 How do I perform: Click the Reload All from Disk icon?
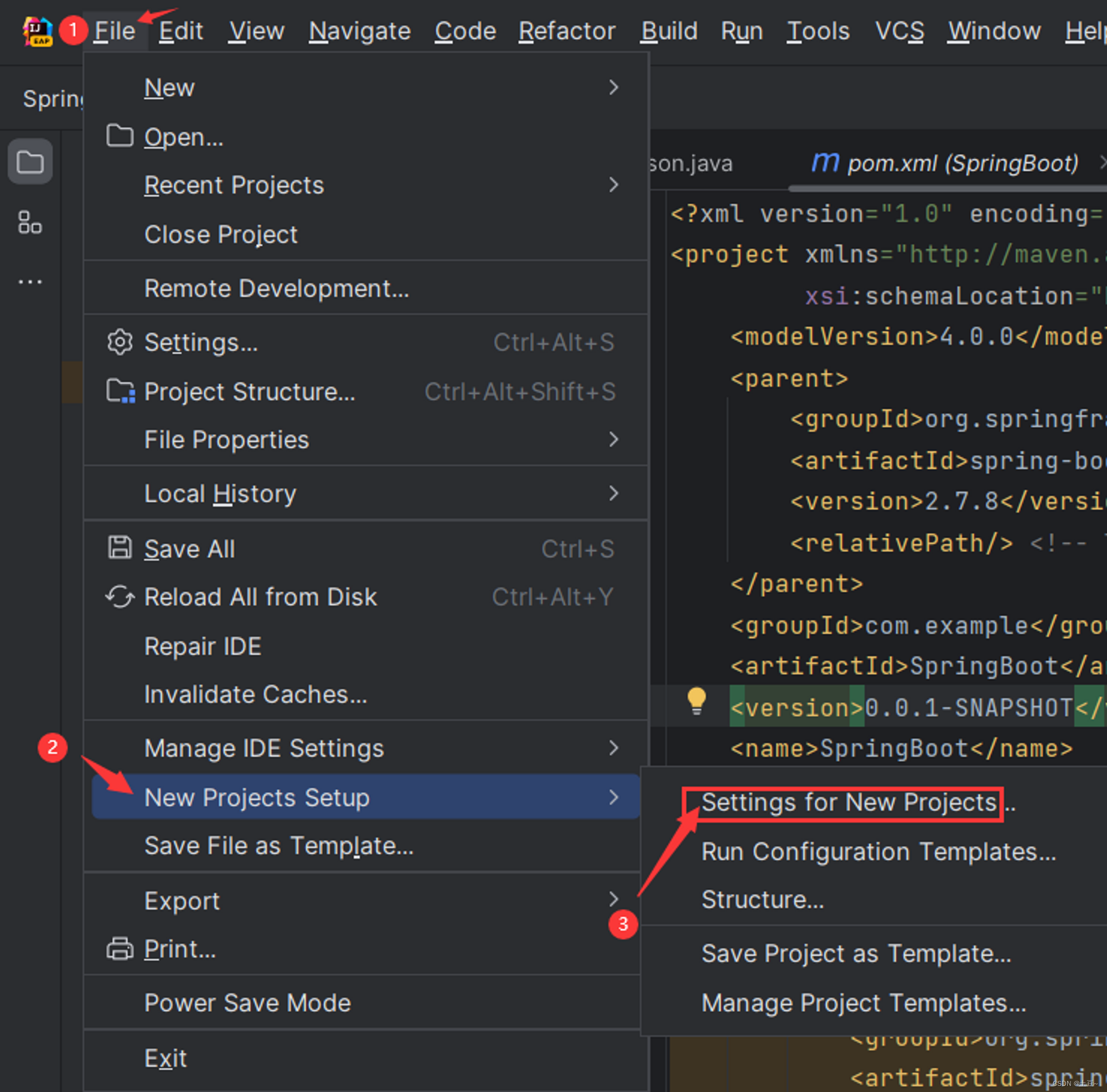pos(120,597)
